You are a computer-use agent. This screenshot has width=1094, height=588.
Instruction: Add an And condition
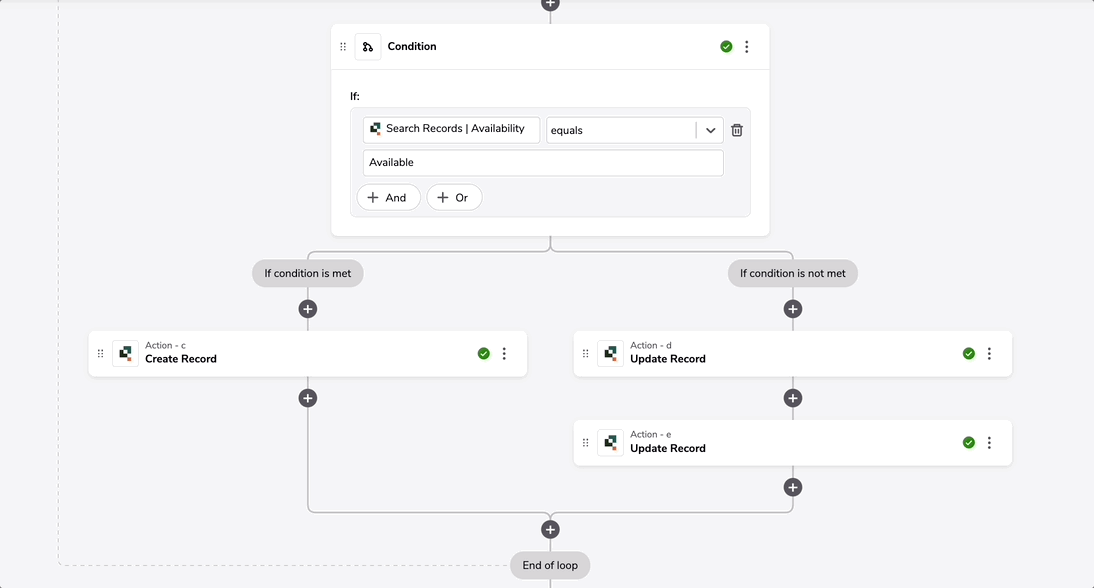pos(388,197)
